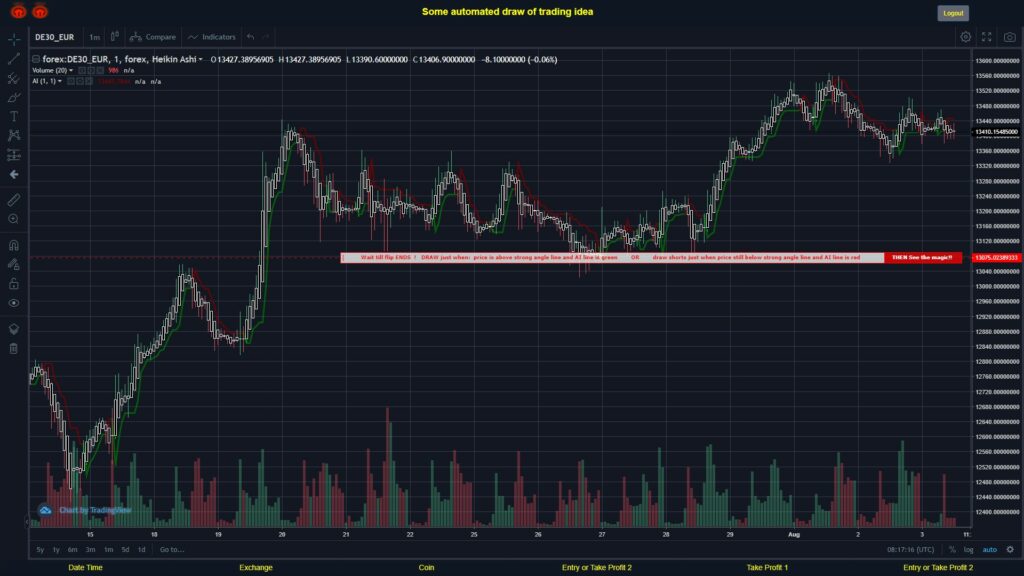Screen dimensions: 1024x576
Task: Open the Heikin Ashi chart style dropdown
Action: pos(200,59)
